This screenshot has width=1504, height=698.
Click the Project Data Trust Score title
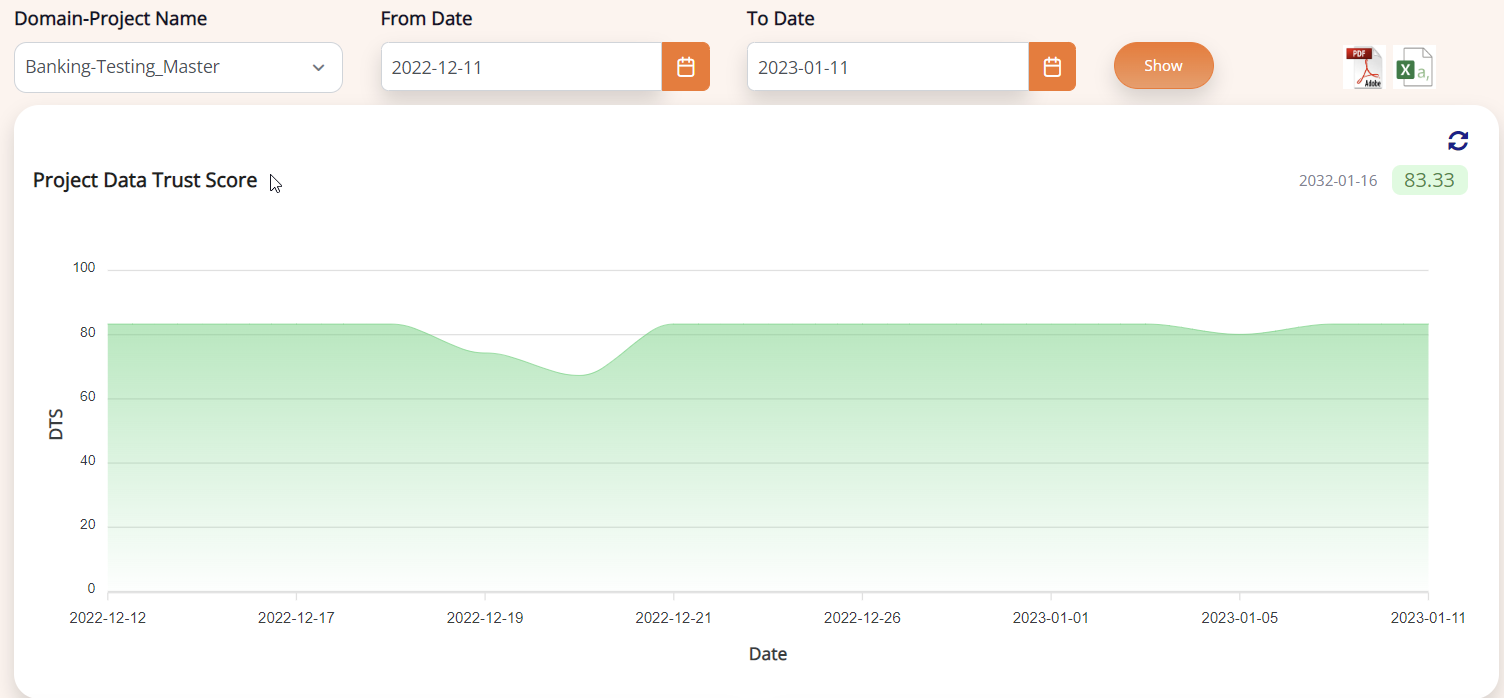145,181
